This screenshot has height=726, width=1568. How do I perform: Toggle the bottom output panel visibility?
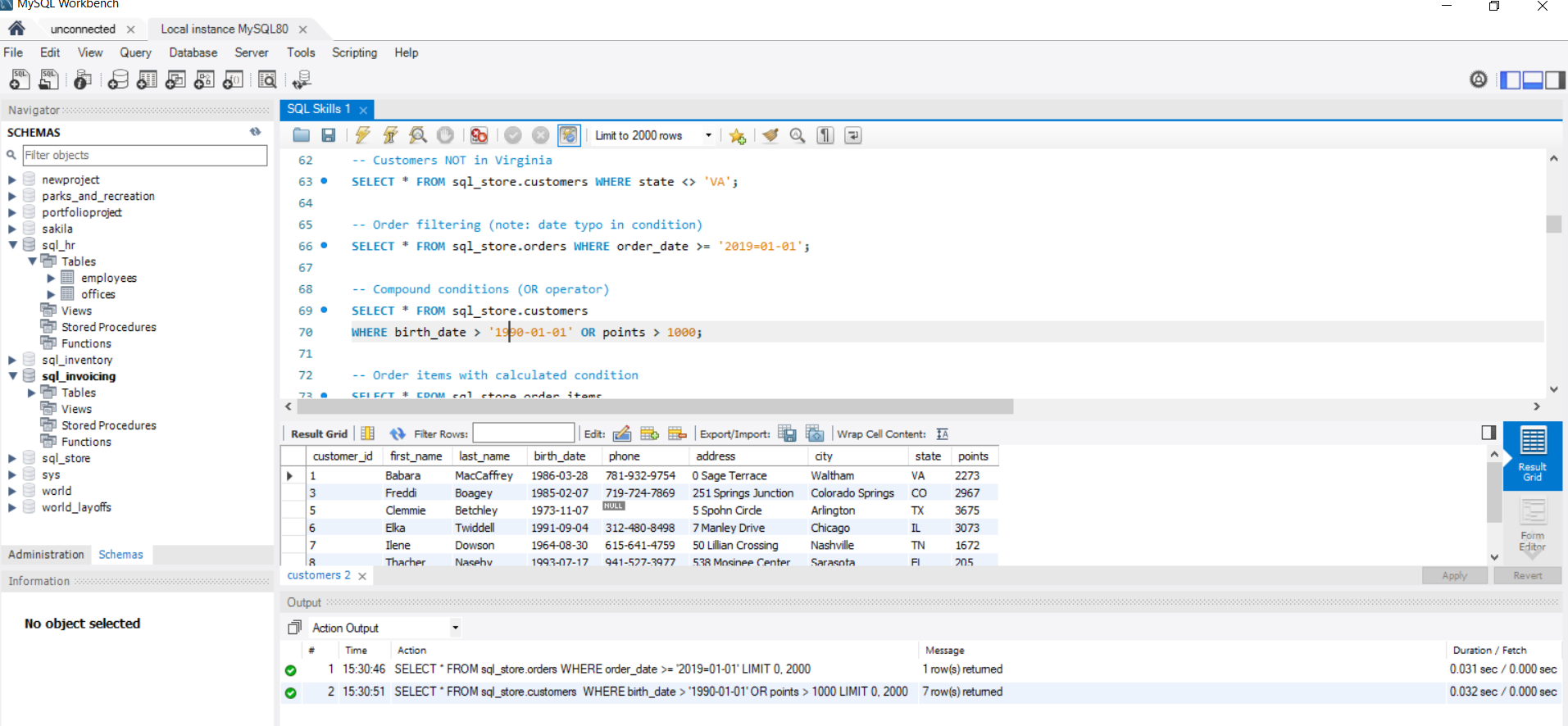1533,79
